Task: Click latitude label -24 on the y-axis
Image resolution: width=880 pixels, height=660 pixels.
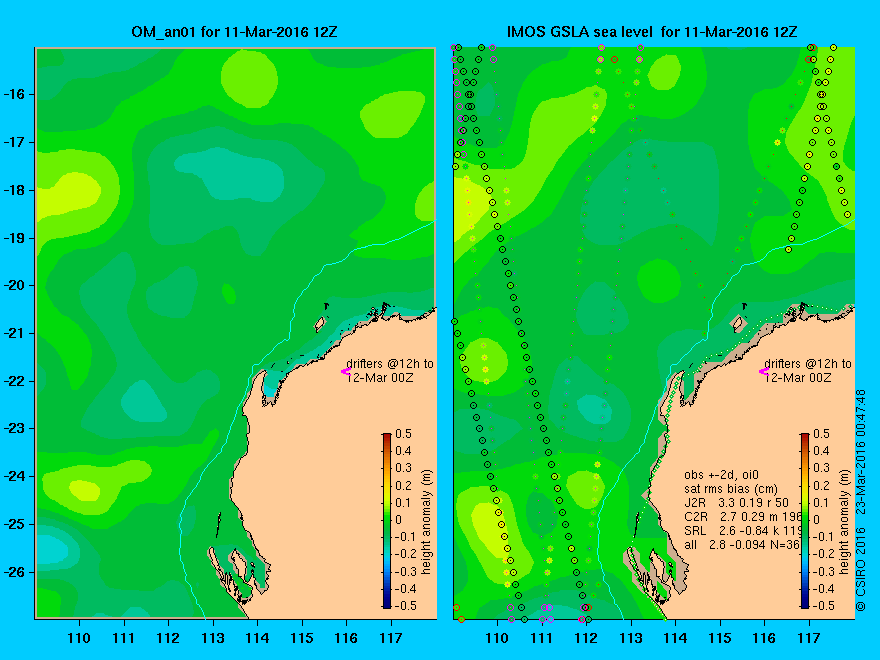Action: tap(15, 476)
